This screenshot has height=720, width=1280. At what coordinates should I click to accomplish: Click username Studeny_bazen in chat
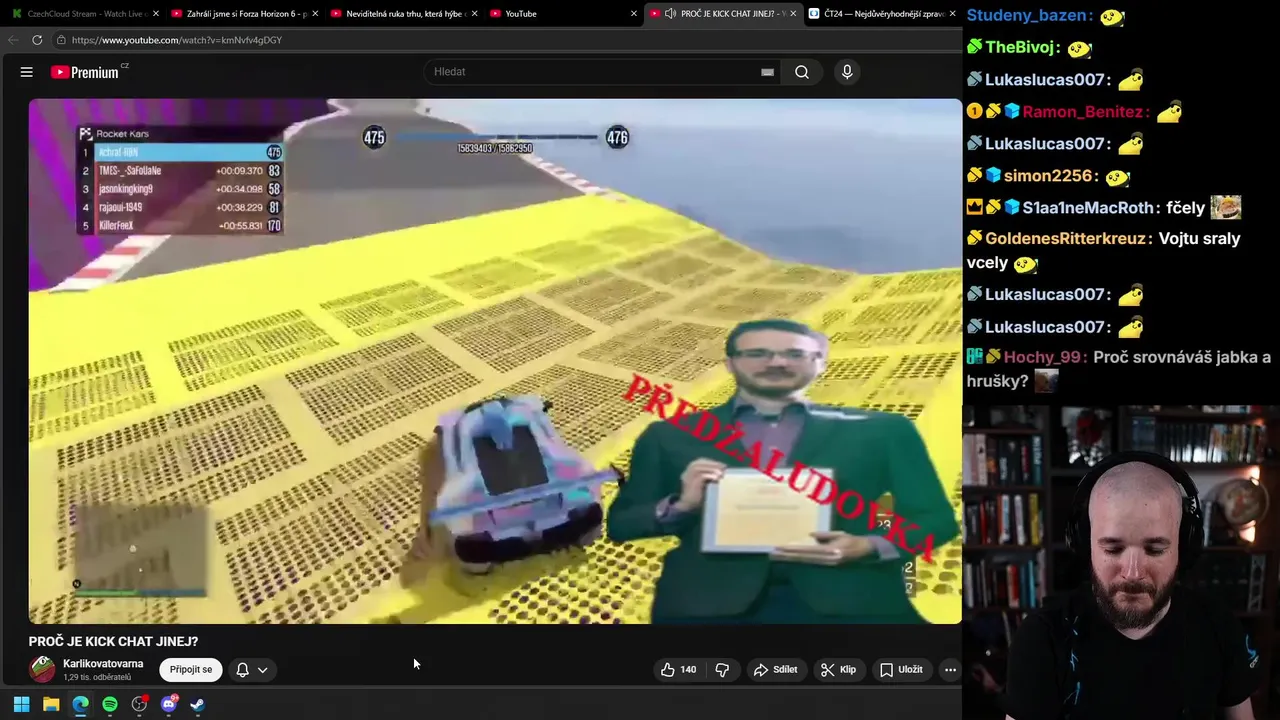(x=1027, y=15)
